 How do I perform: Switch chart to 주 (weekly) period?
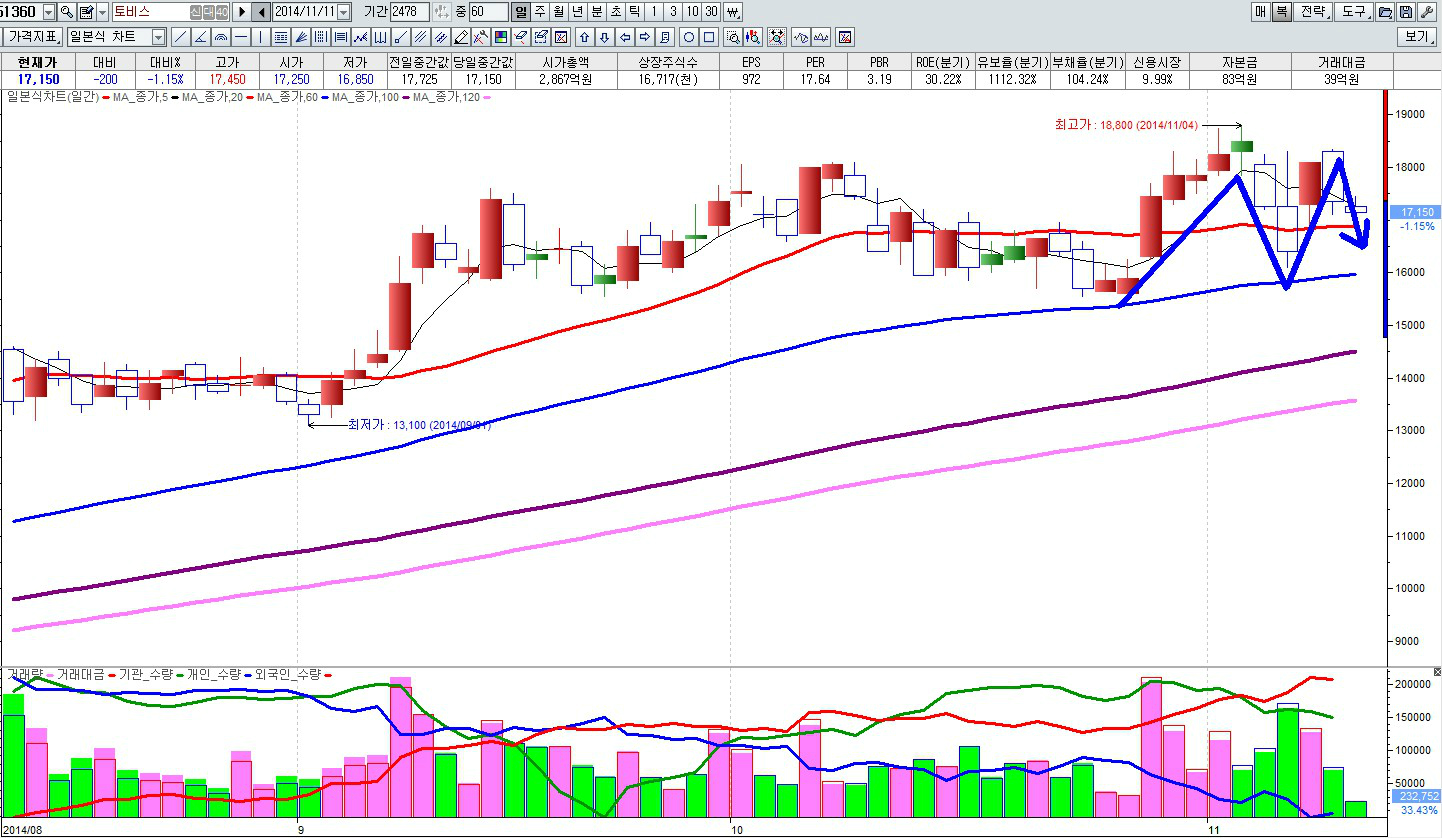click(x=540, y=12)
